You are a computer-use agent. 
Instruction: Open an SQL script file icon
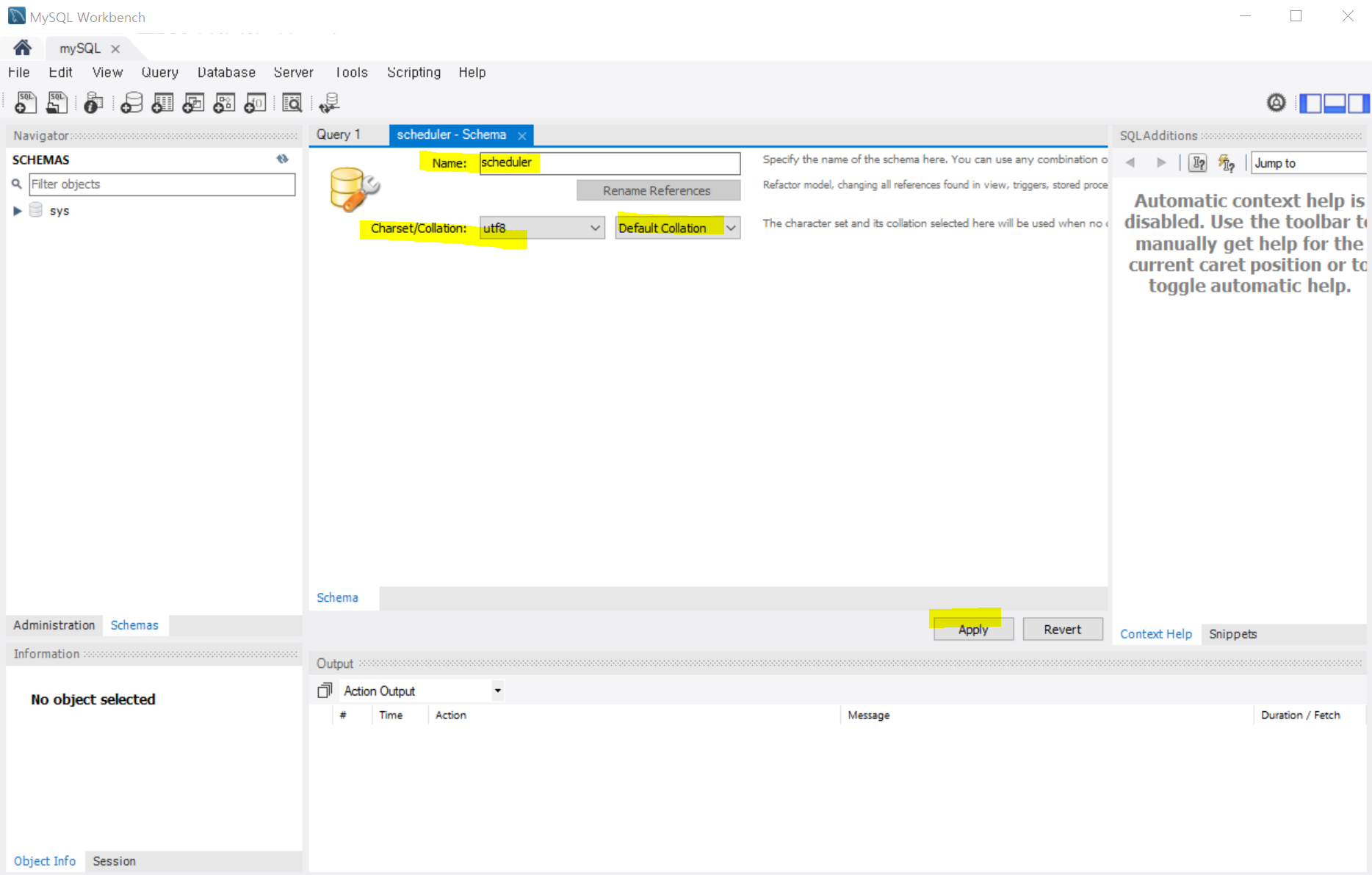click(x=57, y=103)
